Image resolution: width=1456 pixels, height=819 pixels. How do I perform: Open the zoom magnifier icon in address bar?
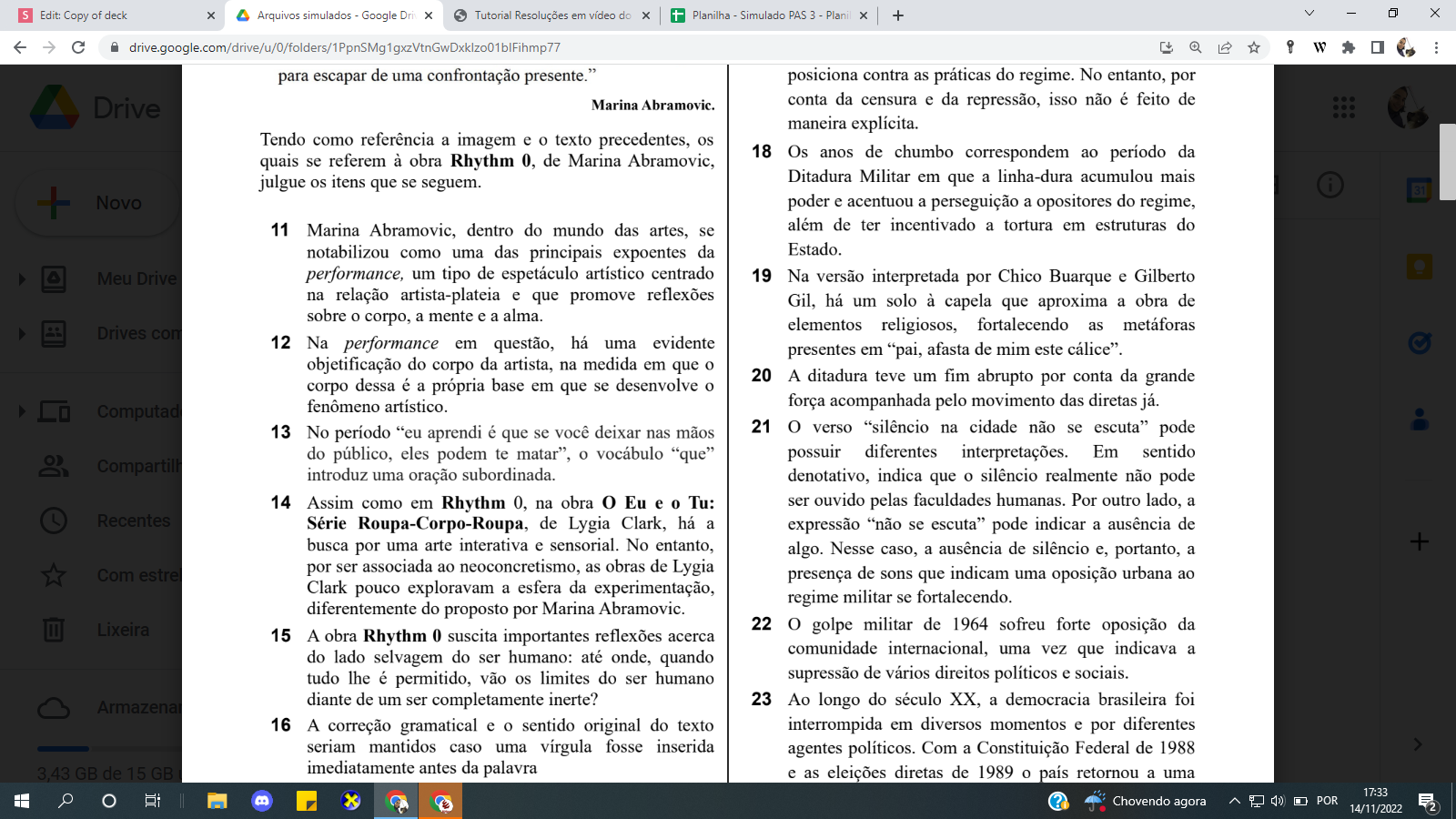pyautogui.click(x=1196, y=47)
